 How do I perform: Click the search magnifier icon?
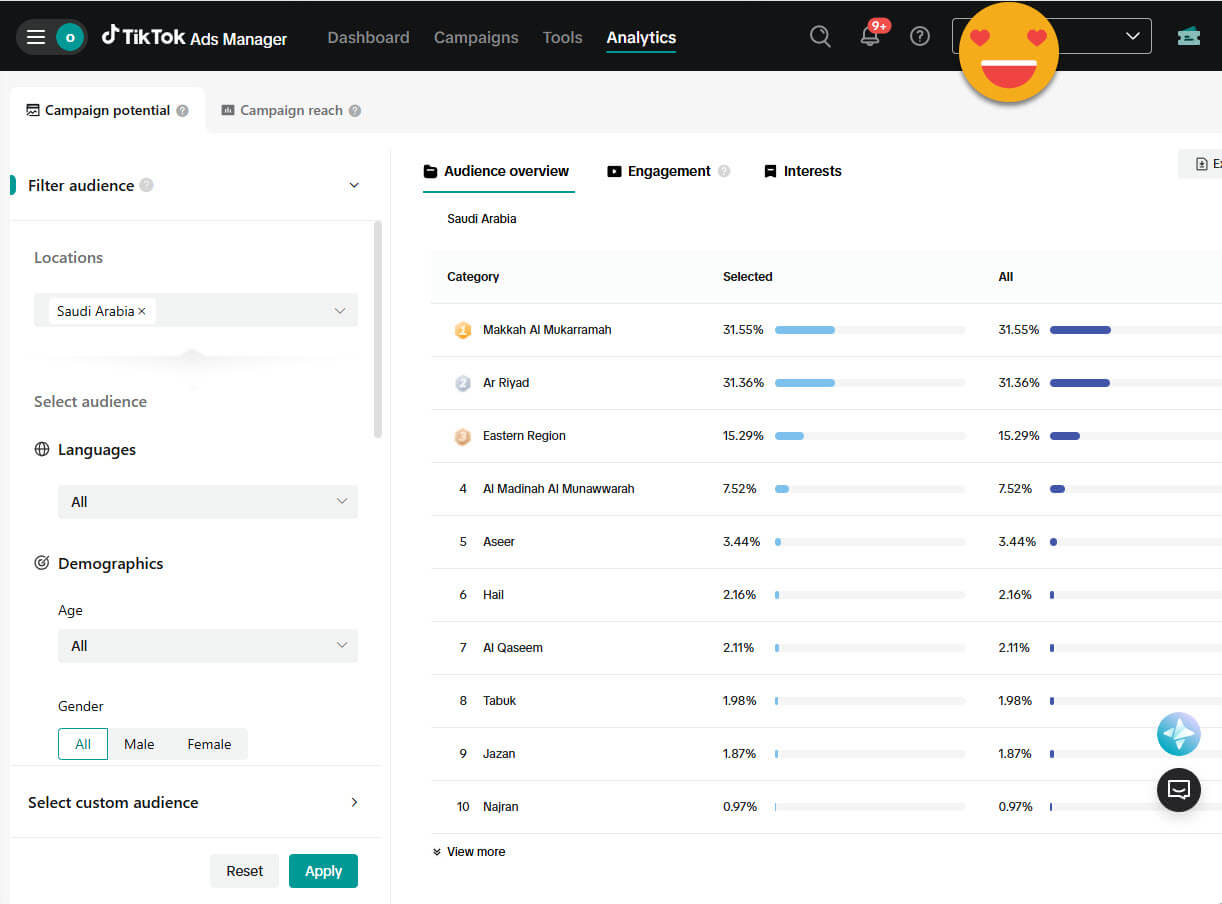click(x=820, y=37)
